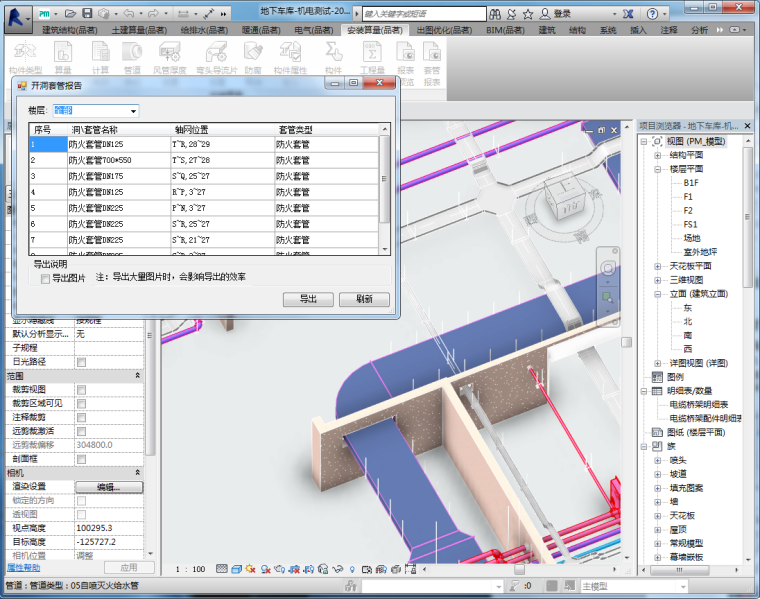Toggle the 注释裁剪 checkbox
Image resolution: width=760 pixels, height=599 pixels.
[x=81, y=417]
